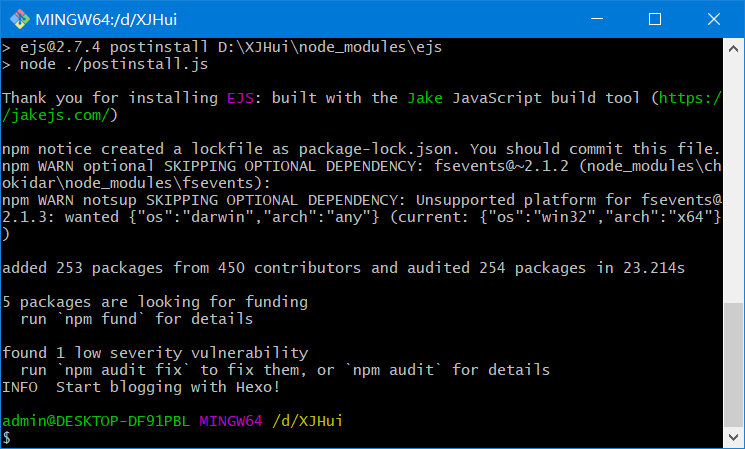This screenshot has width=745, height=449.
Task: Open the Git Bash icon window menu
Action: point(19,19)
